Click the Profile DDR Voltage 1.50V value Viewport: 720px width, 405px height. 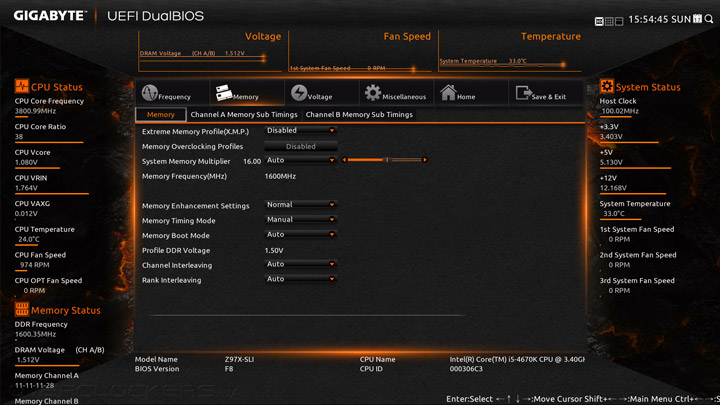tap(274, 251)
